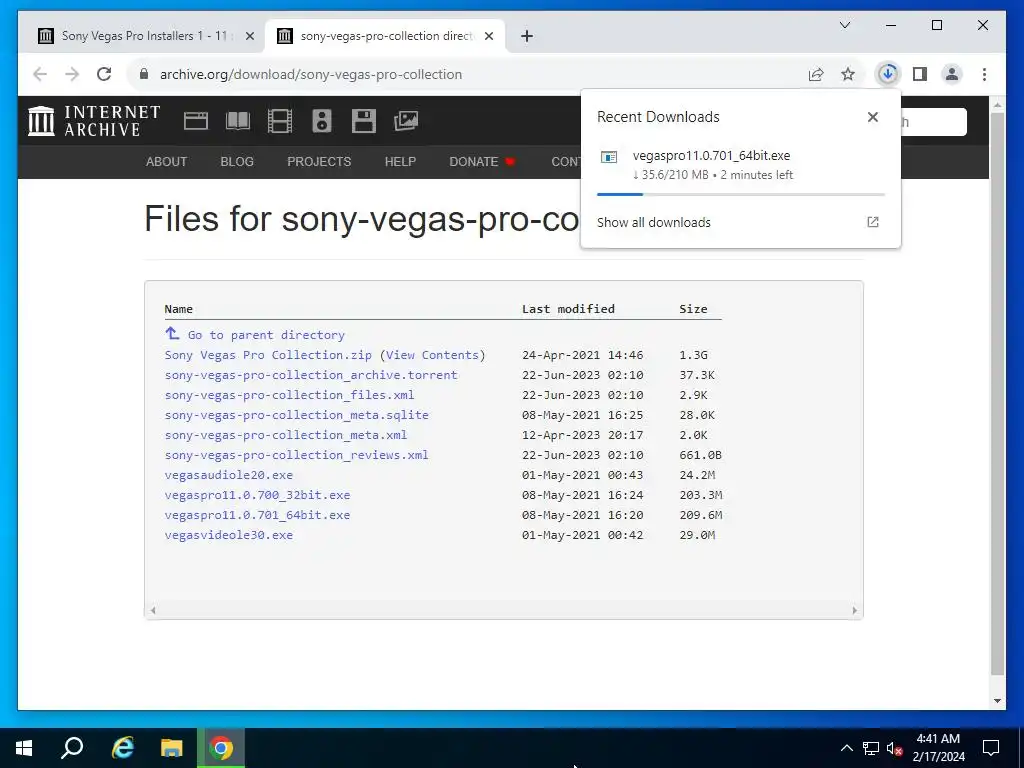1024x768 pixels.
Task: Go forward one page
Action: (x=72, y=74)
